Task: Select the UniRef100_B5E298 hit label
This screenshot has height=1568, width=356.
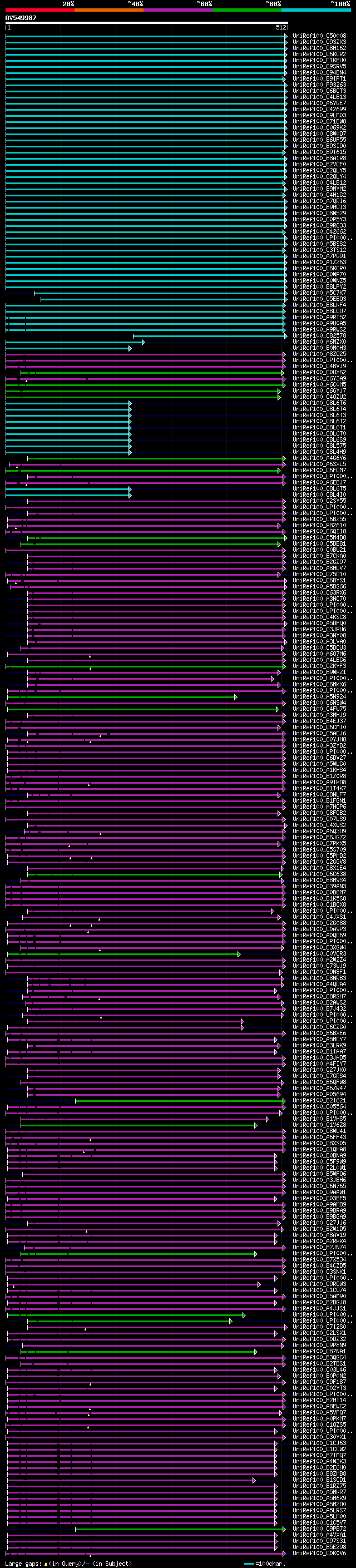Action: (x=319, y=1547)
